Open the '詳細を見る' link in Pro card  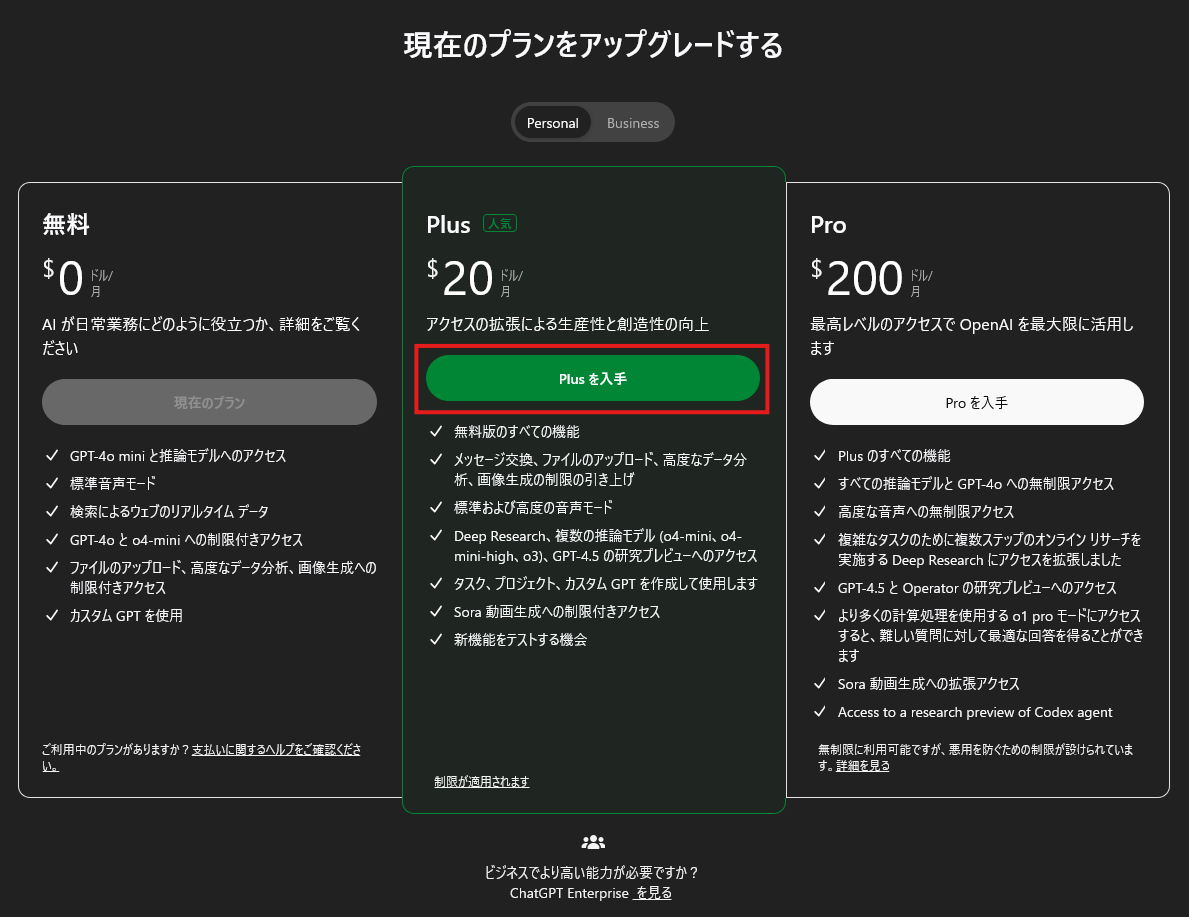click(x=863, y=766)
